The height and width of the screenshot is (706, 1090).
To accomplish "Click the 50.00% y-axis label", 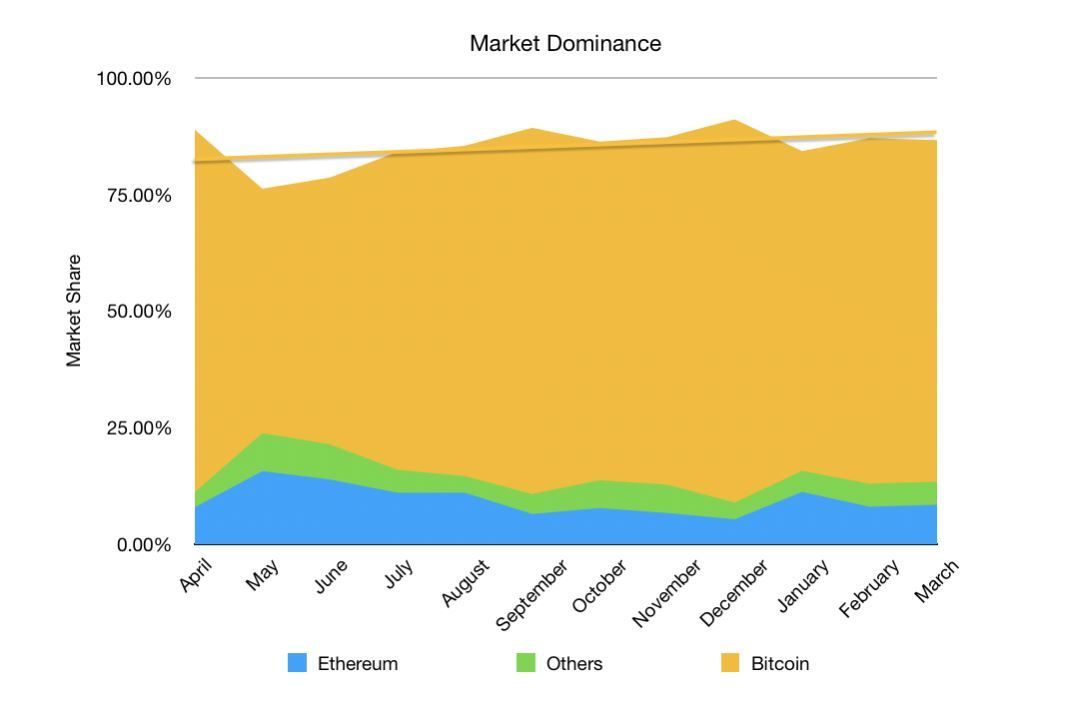I will (x=138, y=311).
